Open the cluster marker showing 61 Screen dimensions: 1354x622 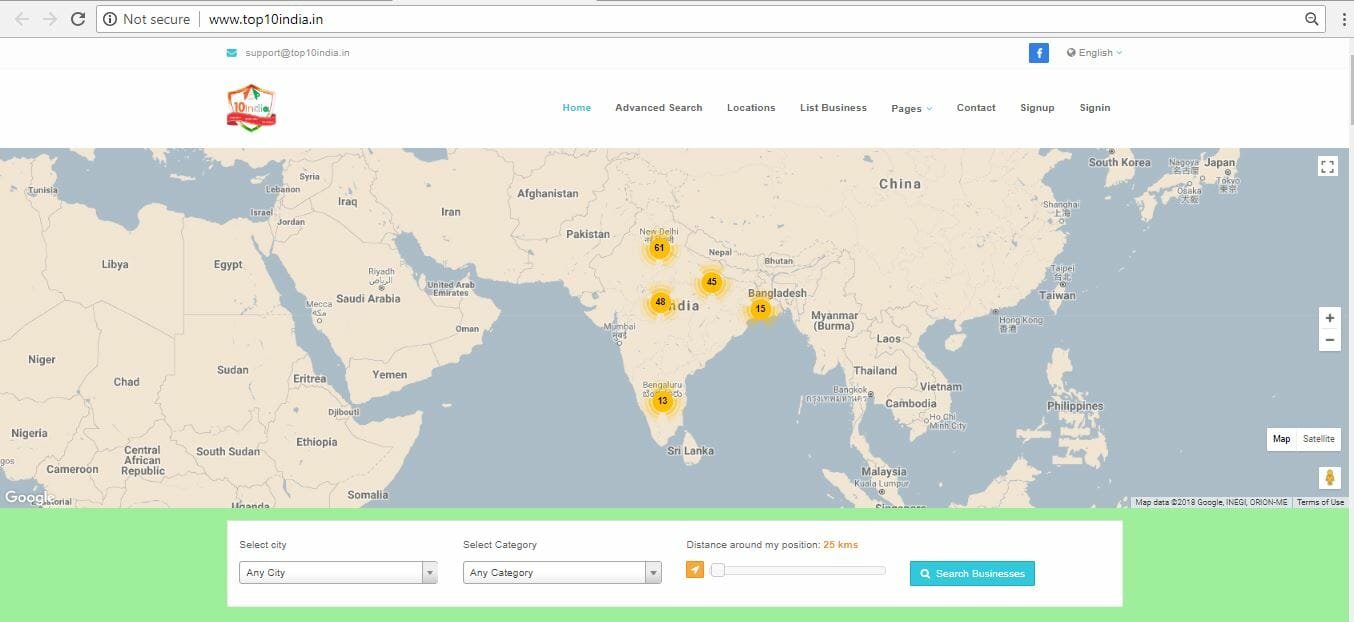click(659, 247)
